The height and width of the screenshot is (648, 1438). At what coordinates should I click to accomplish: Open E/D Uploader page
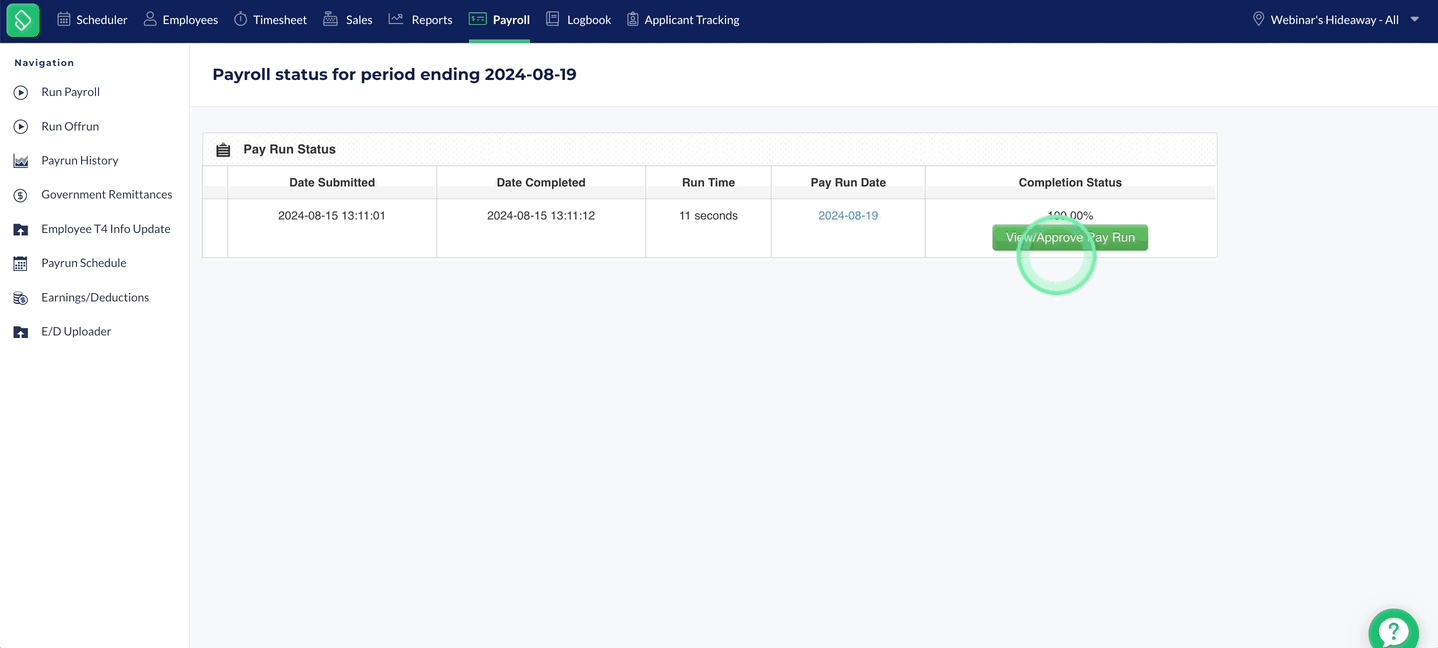(76, 332)
